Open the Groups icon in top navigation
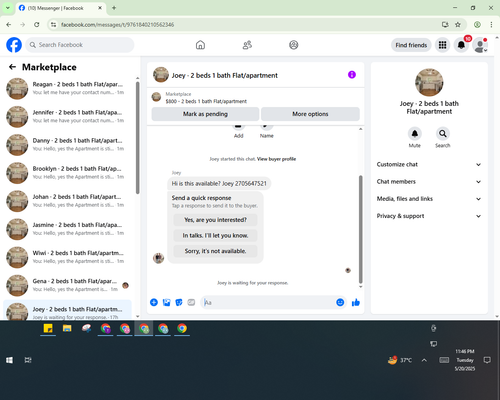Viewport: 500px width, 400px height. [x=294, y=45]
